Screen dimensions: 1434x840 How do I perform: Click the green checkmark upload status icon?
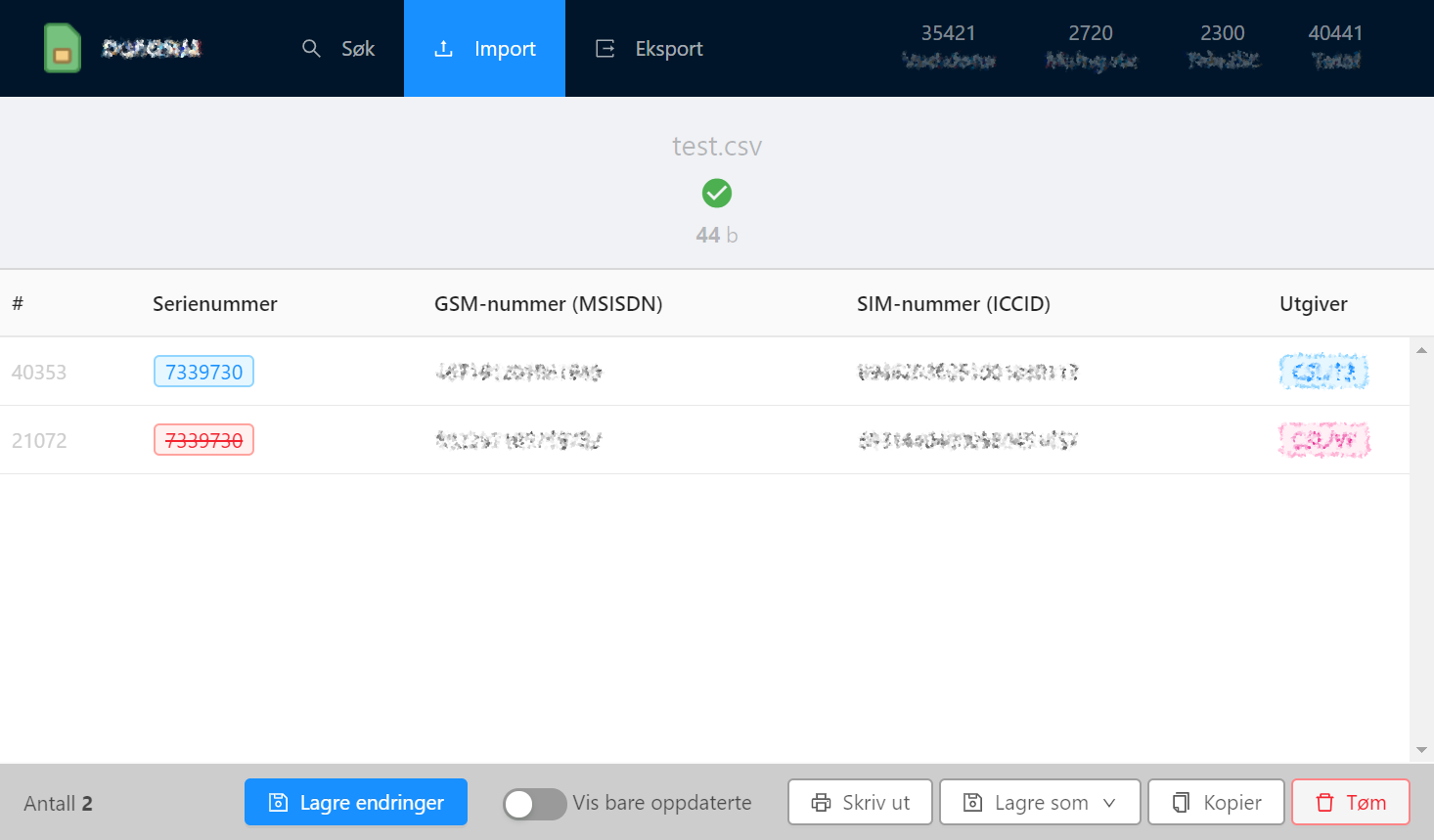717,194
